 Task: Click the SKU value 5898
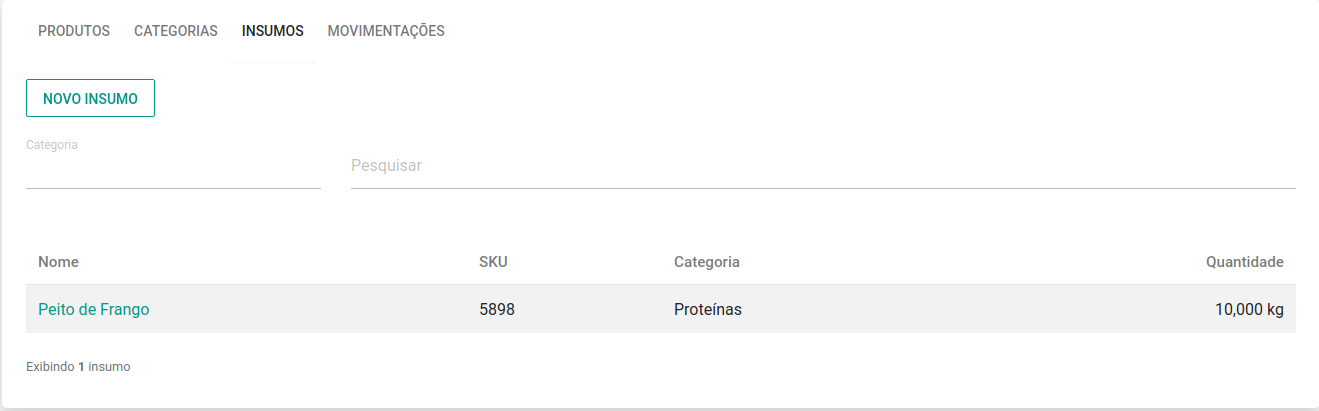497,310
